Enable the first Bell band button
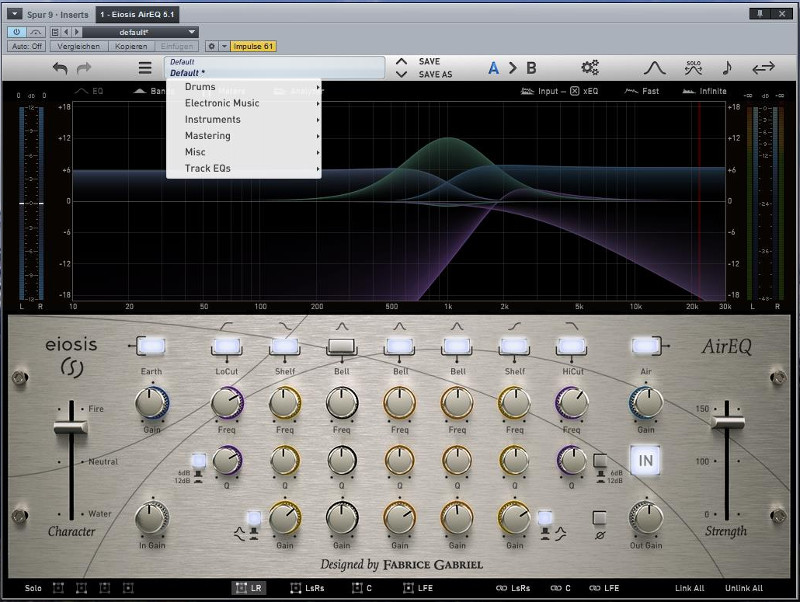The image size is (800, 602). point(342,346)
